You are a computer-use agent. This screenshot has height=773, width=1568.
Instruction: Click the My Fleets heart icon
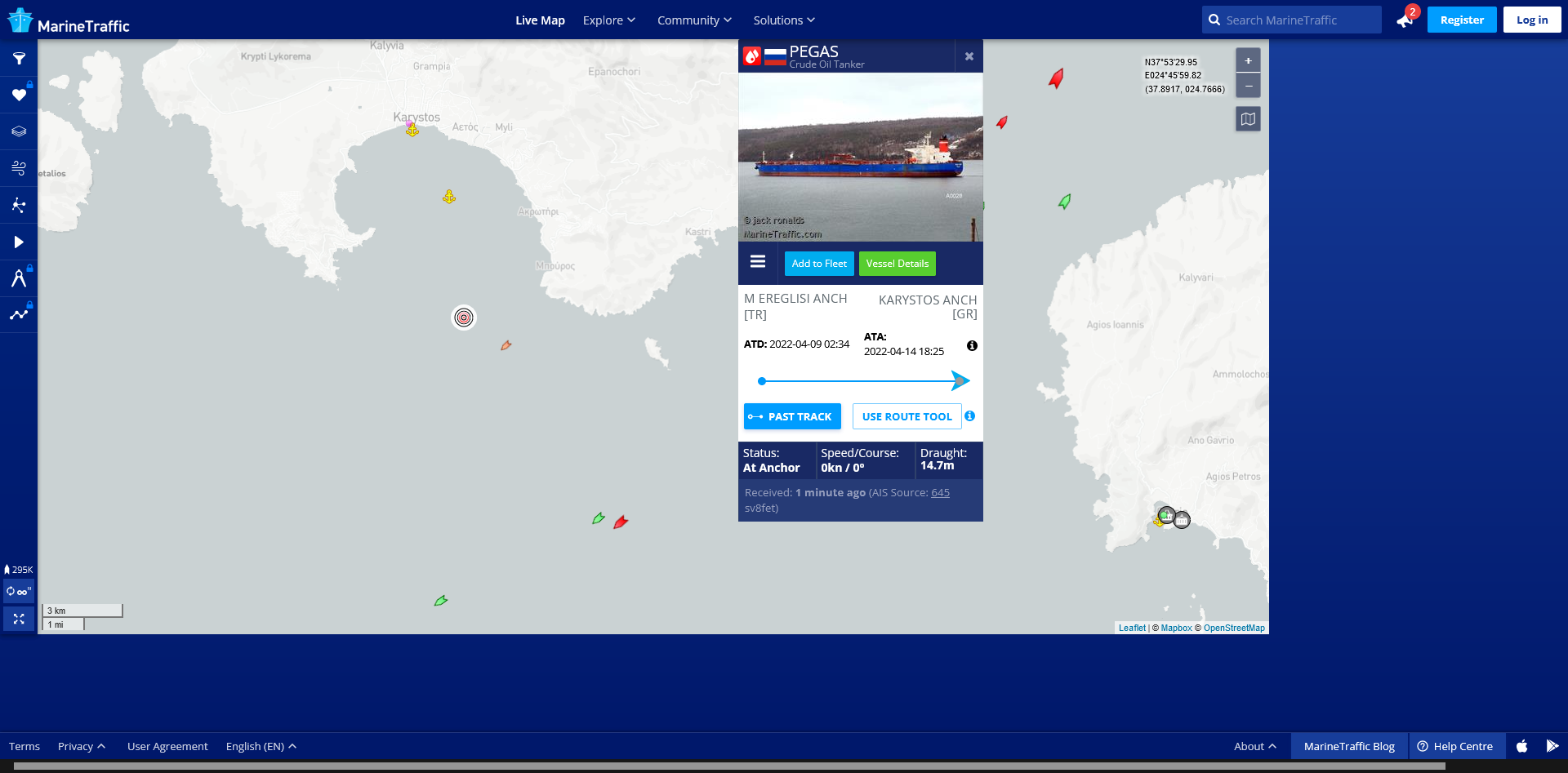[19, 96]
